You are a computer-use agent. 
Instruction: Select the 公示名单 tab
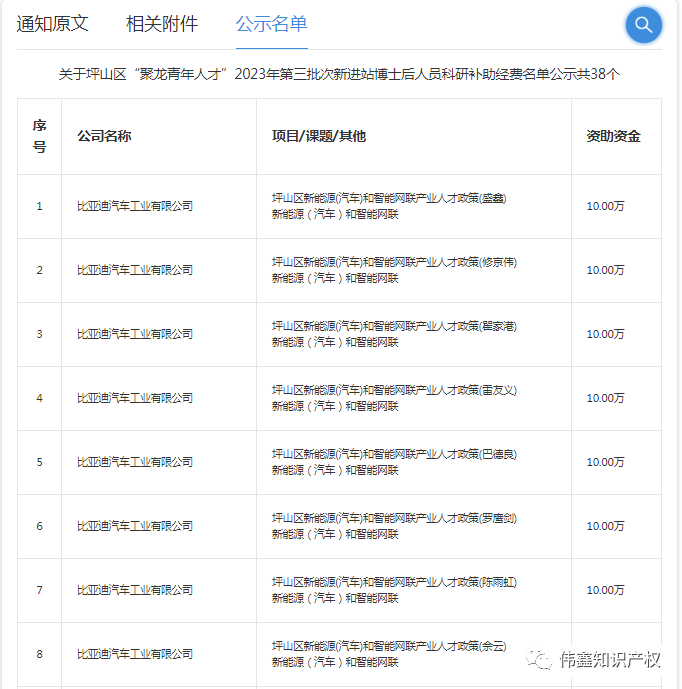tap(271, 24)
